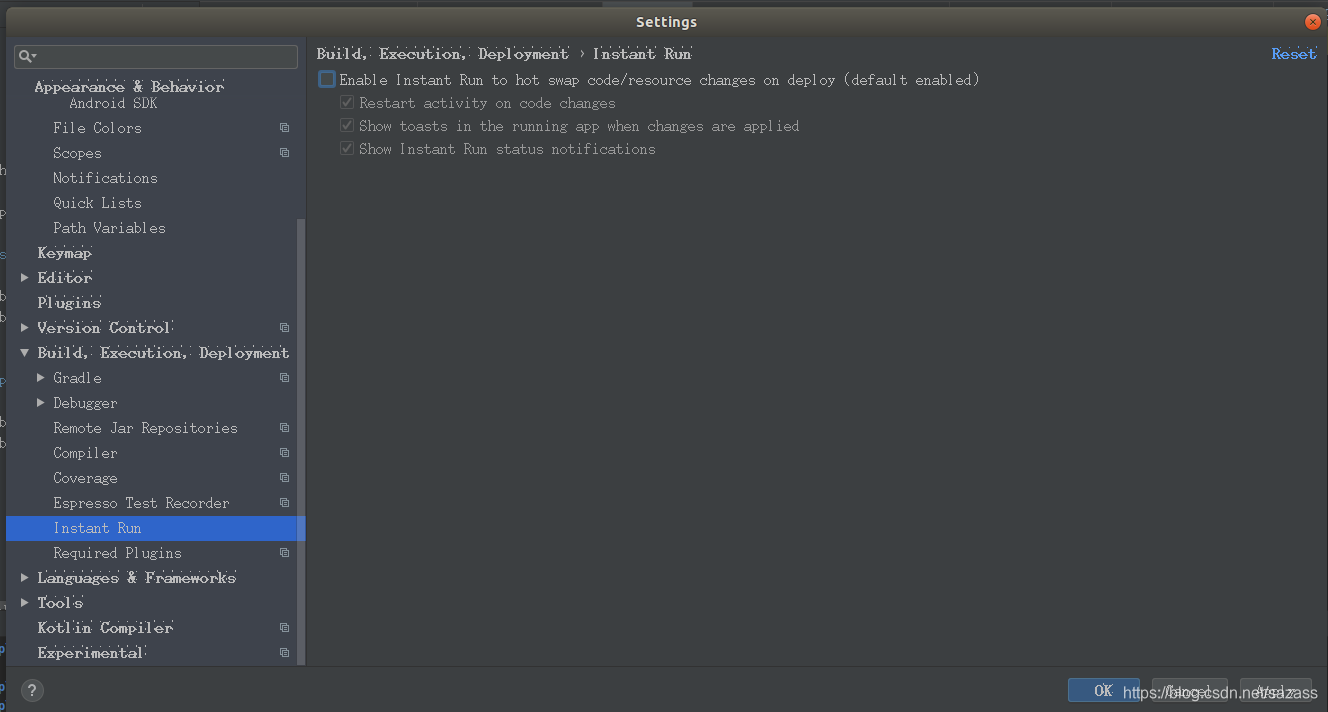
Task: Click the project icon beside Coverage
Action: [x=284, y=477]
